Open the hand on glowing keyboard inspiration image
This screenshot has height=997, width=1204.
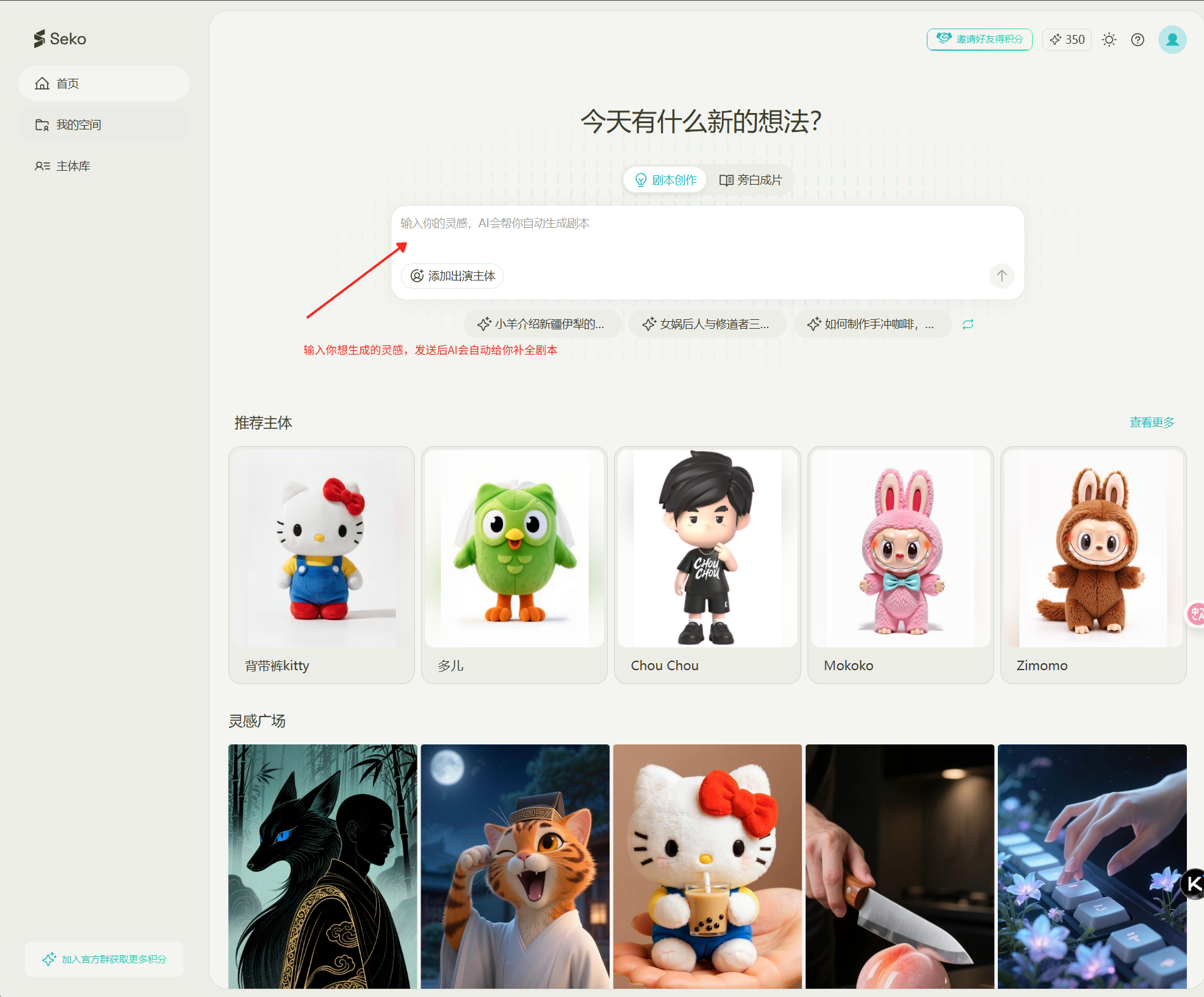pos(1092,866)
